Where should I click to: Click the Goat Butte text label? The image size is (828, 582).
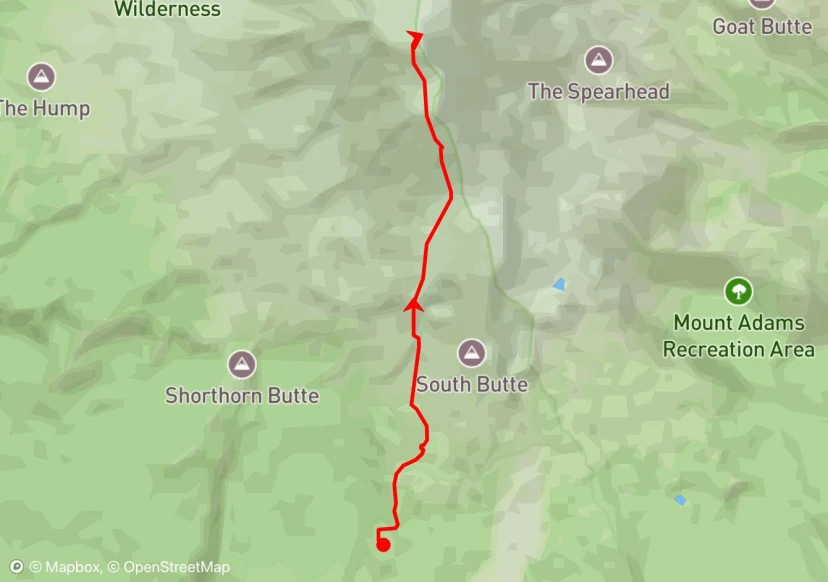(763, 26)
